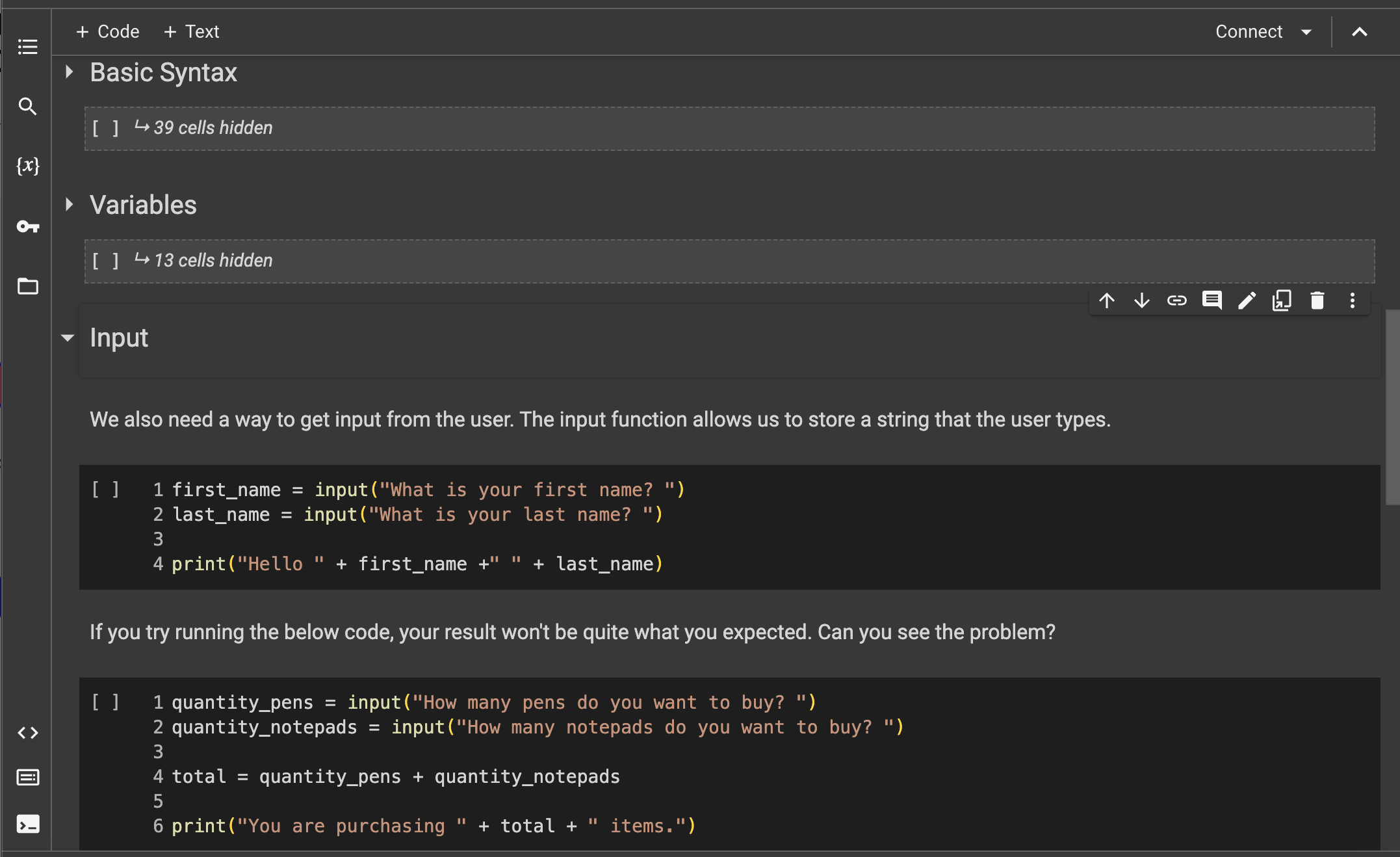Open the files folder icon in sidebar
Viewport: 1400px width, 857px height.
pos(27,286)
